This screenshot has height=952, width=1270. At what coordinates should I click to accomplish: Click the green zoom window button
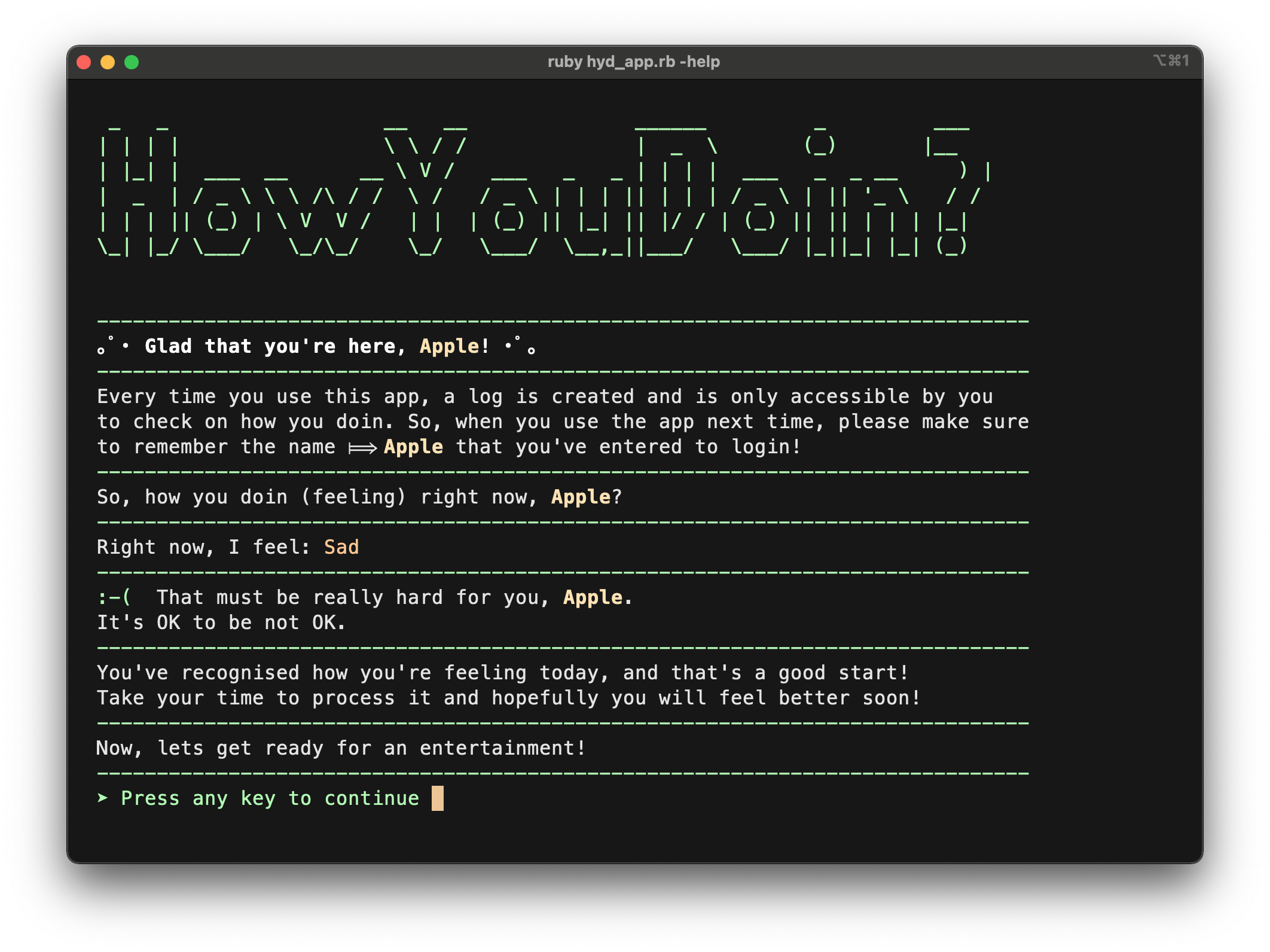(x=132, y=62)
